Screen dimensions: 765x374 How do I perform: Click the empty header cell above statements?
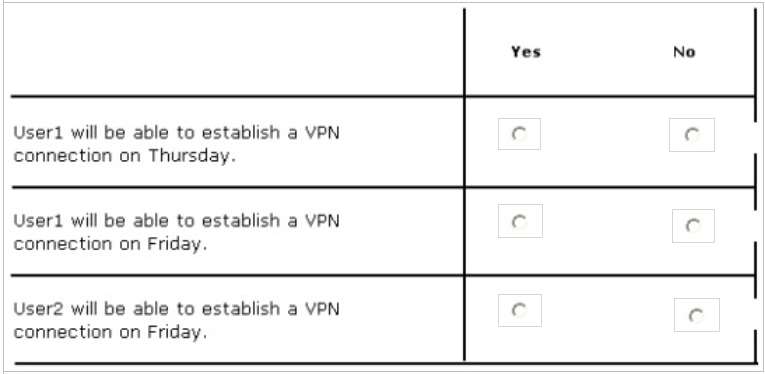click(x=237, y=52)
